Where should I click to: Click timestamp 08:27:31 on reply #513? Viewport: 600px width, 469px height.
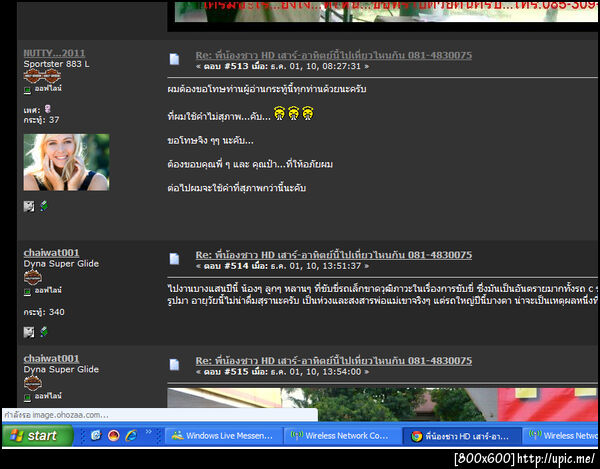344,66
